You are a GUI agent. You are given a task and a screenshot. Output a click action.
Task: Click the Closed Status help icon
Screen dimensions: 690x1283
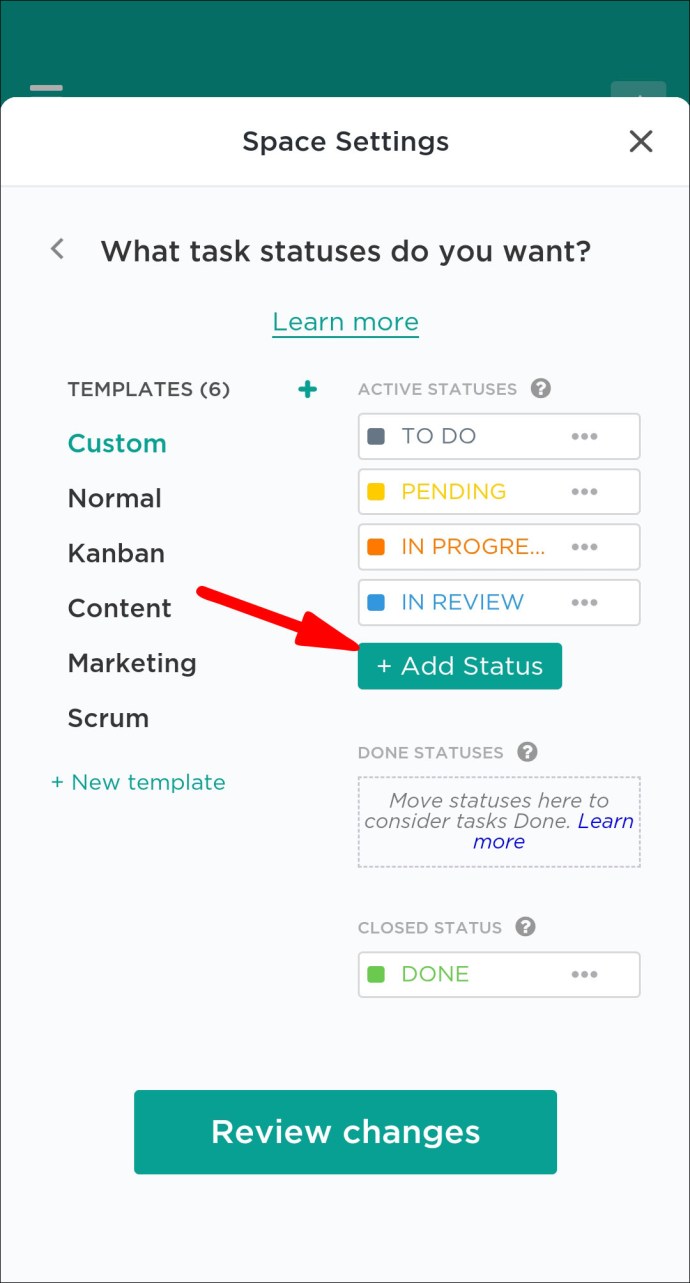tap(525, 927)
